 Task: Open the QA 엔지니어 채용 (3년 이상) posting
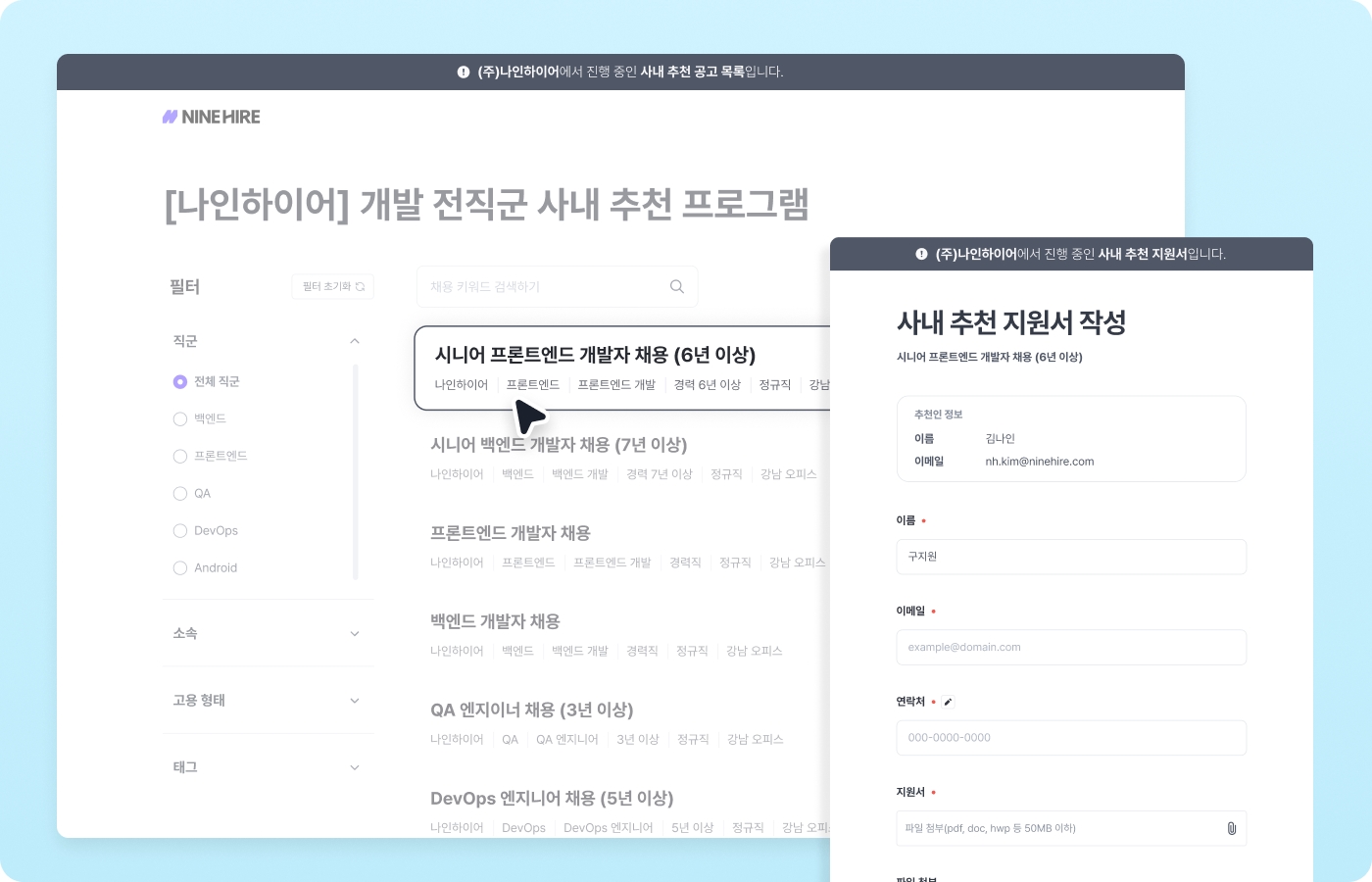pyautogui.click(x=532, y=710)
